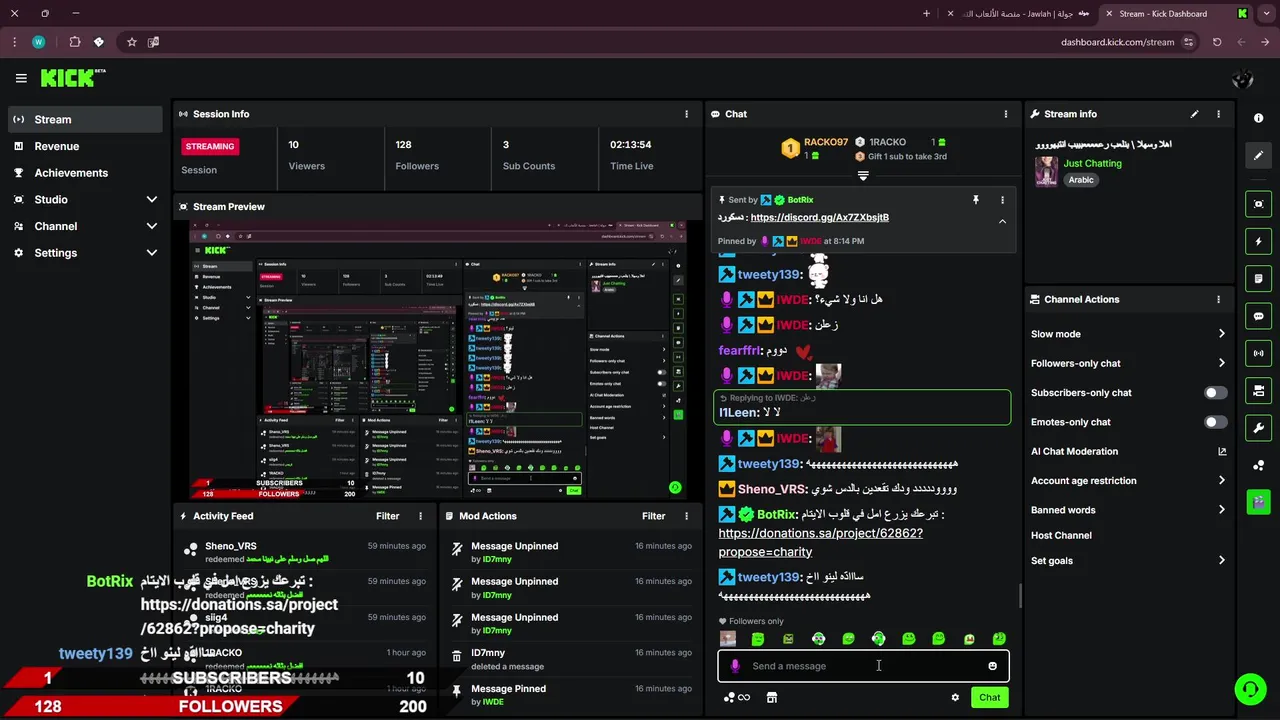Click the broadcast signal icon in the right sidebar
Viewport: 1280px width, 720px height.
[x=1258, y=353]
